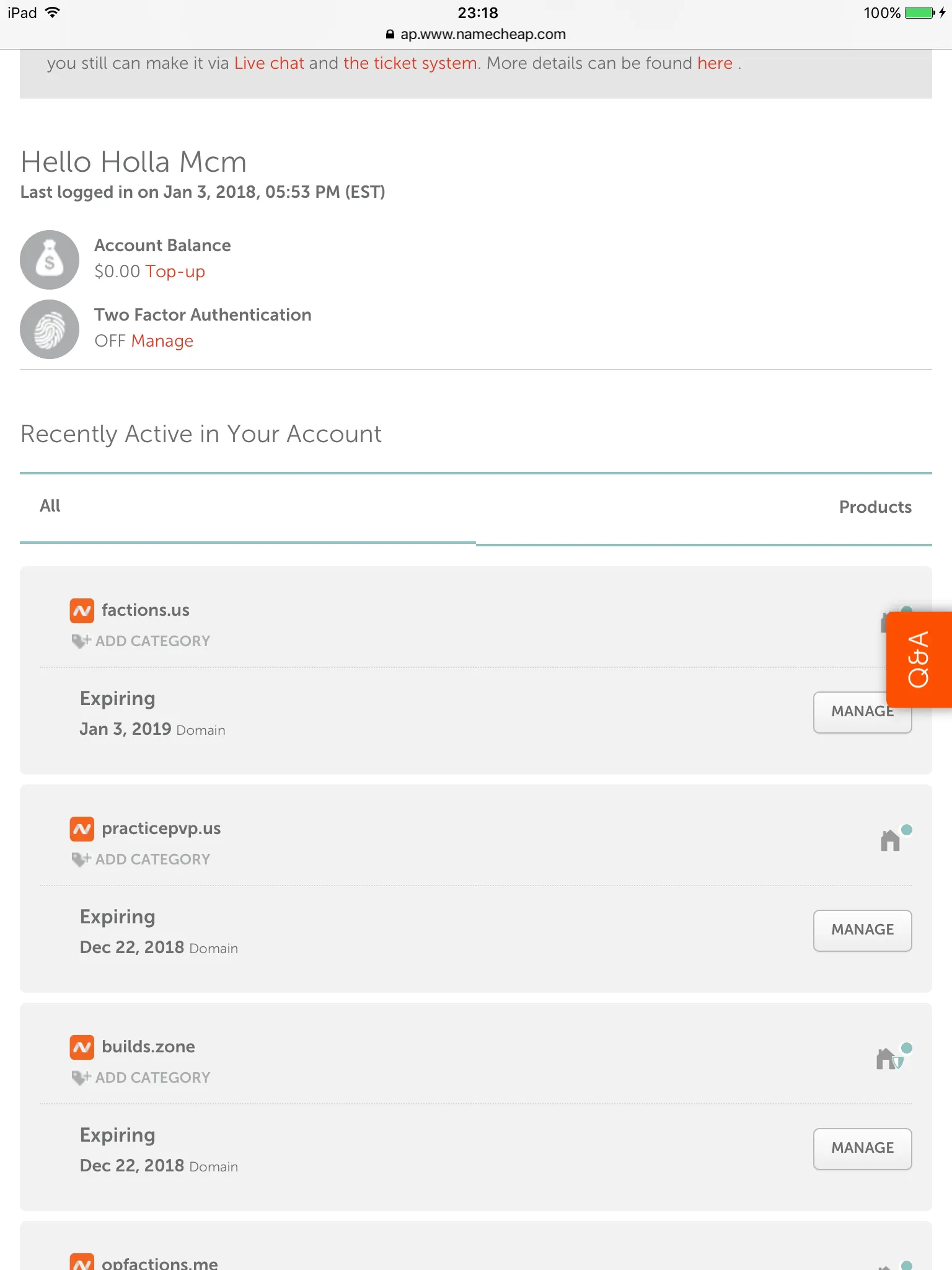Click the Namecheap logo beside practicepvp.us
This screenshot has height=1270, width=952.
[x=82, y=829]
